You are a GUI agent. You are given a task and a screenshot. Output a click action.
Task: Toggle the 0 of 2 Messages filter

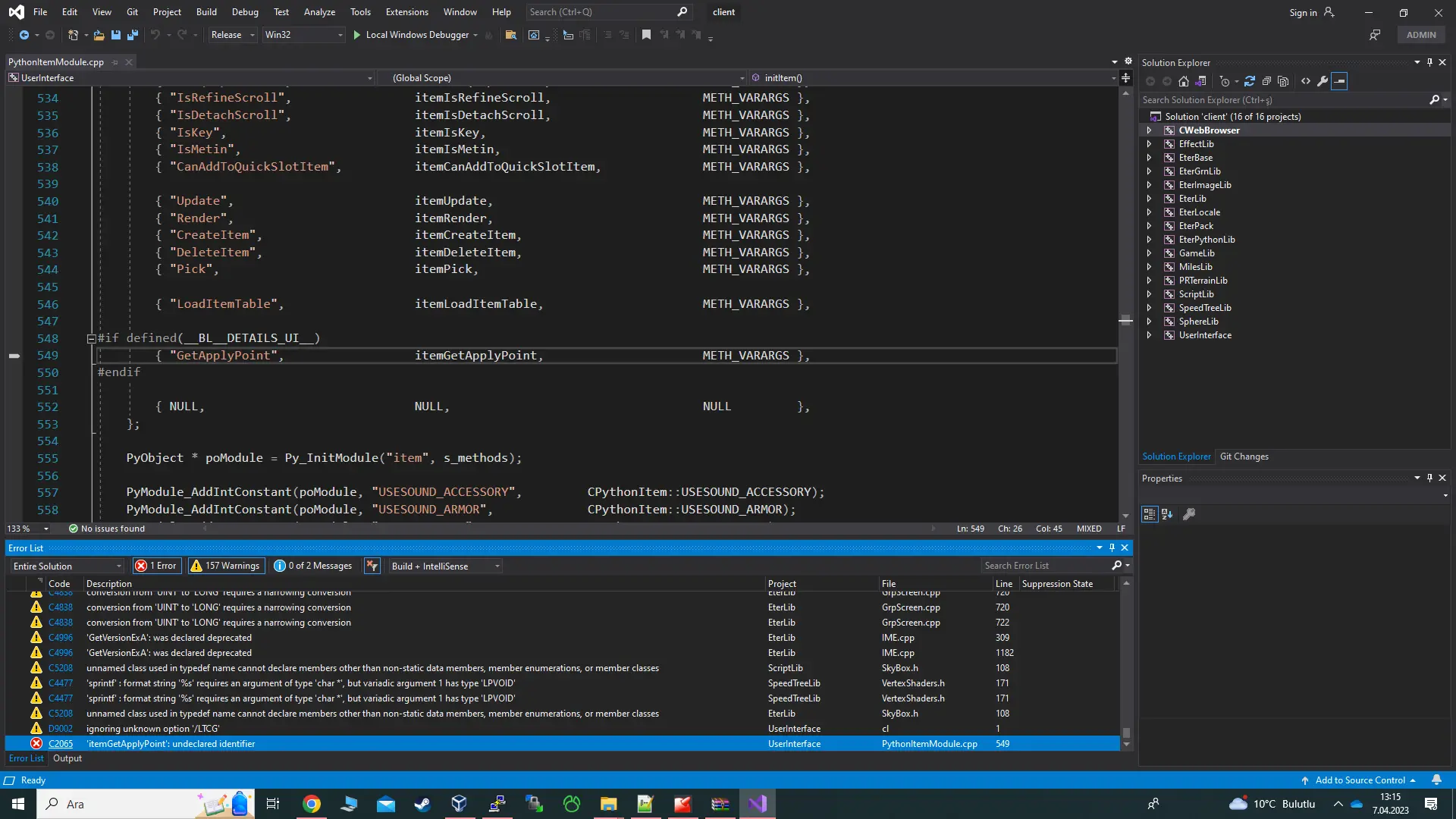tap(312, 566)
